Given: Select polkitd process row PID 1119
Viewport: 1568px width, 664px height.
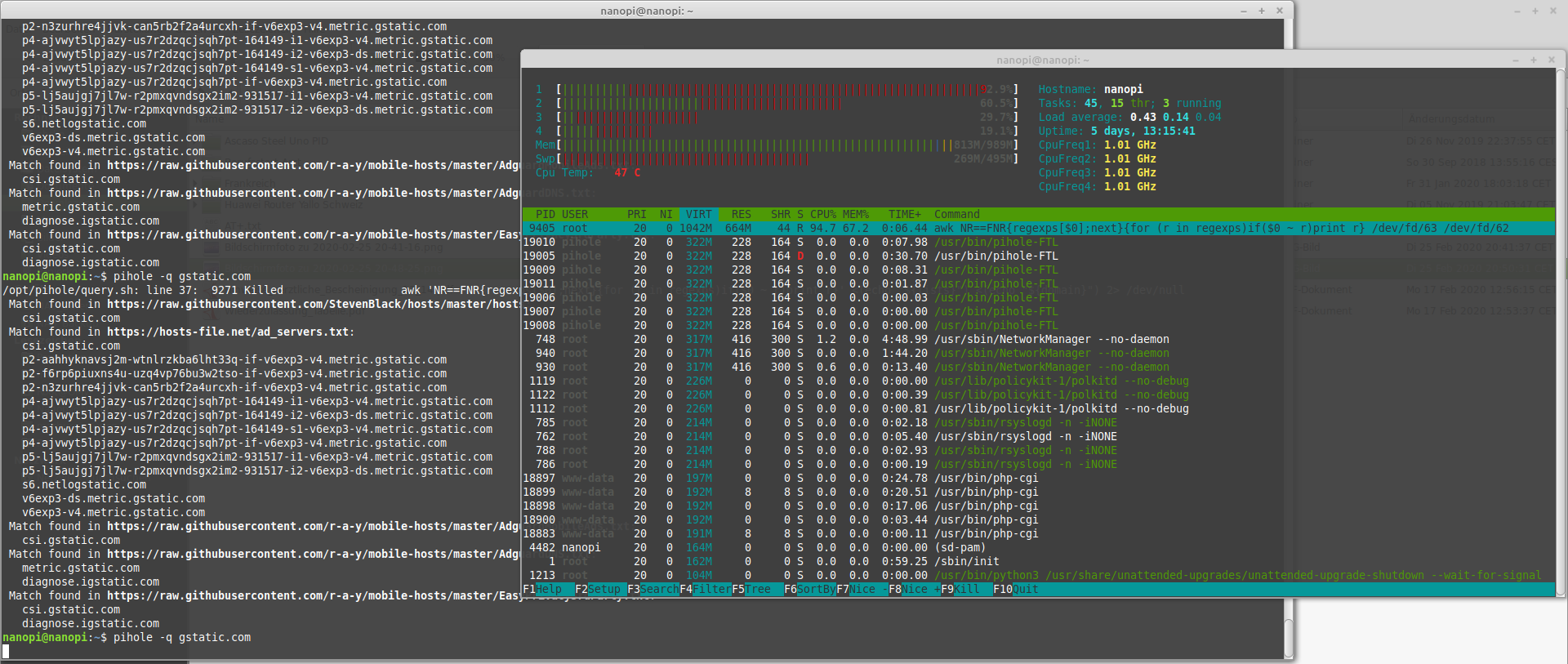Looking at the screenshot, I should (x=1038, y=381).
